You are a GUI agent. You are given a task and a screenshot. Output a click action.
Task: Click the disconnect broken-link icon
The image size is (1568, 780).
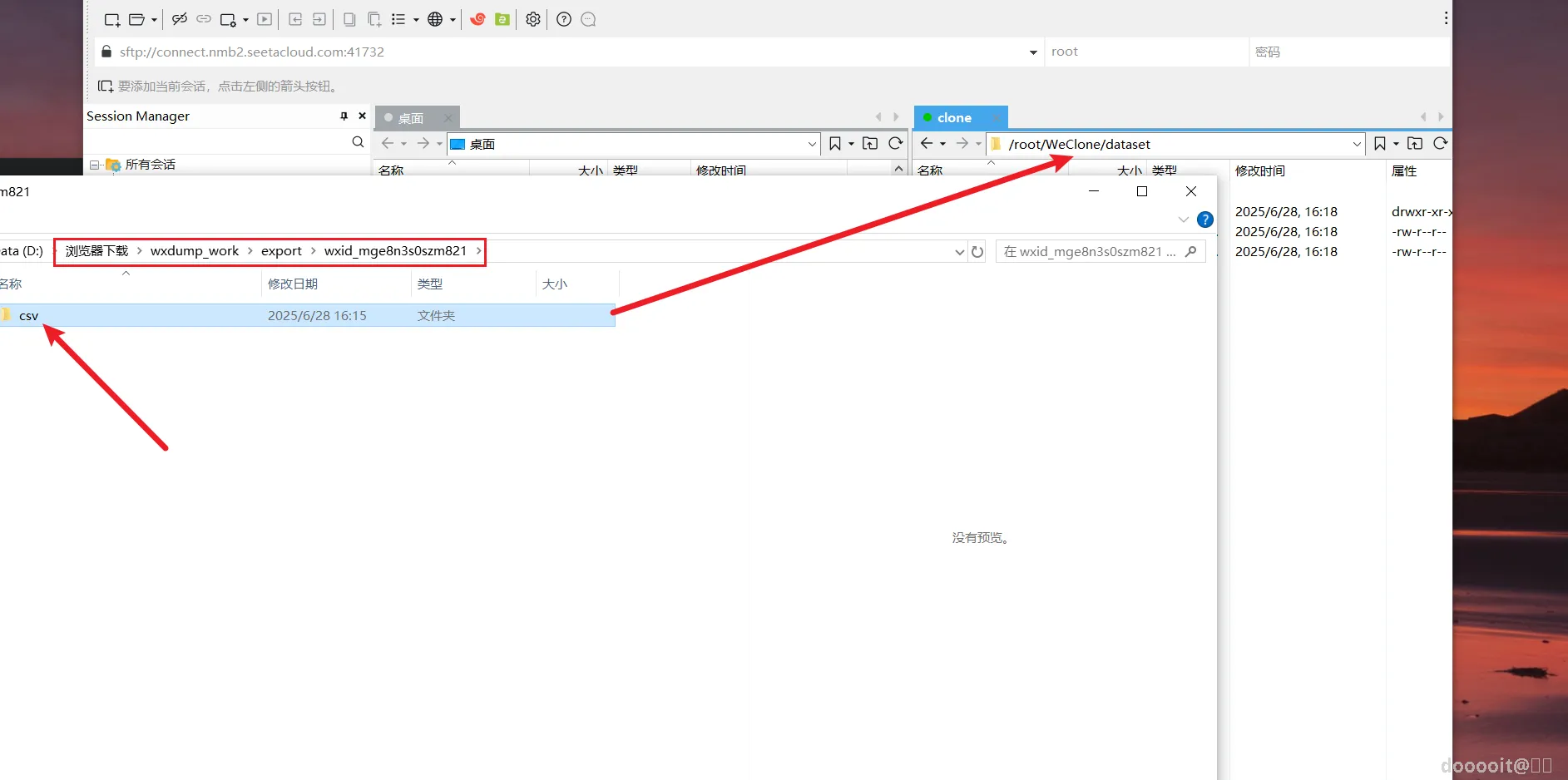pyautogui.click(x=179, y=19)
